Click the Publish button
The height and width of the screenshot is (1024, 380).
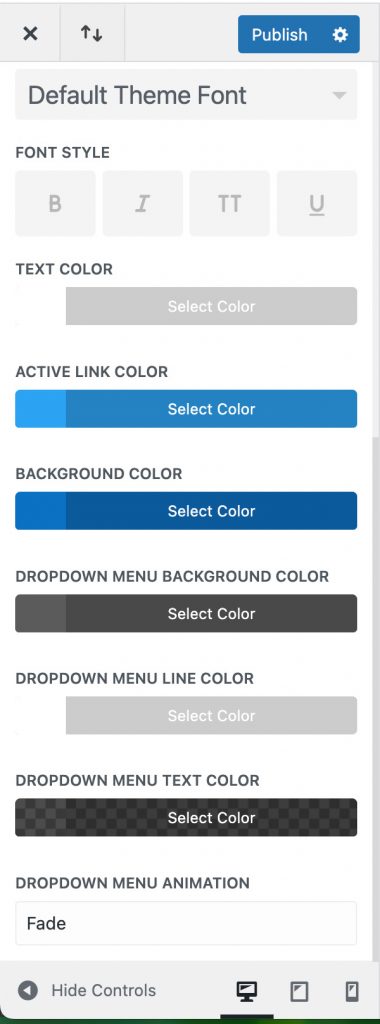(x=279, y=35)
